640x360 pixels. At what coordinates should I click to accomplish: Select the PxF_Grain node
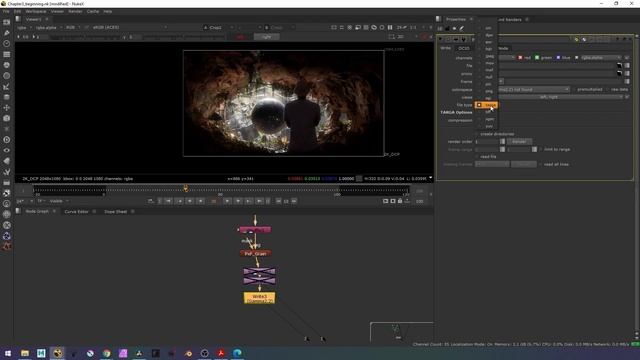(255, 253)
